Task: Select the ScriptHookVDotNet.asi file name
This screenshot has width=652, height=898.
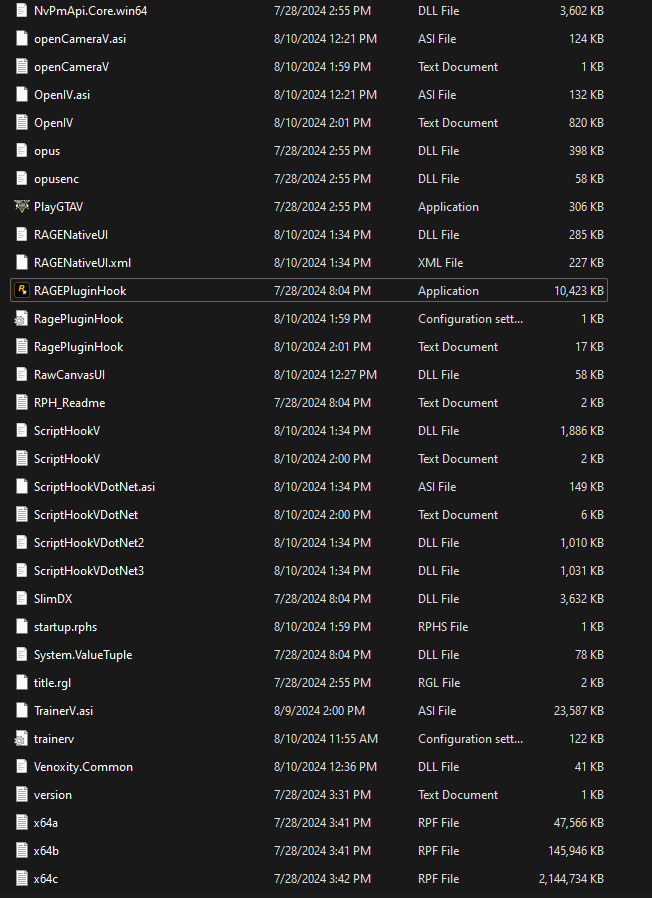Action: click(x=94, y=487)
